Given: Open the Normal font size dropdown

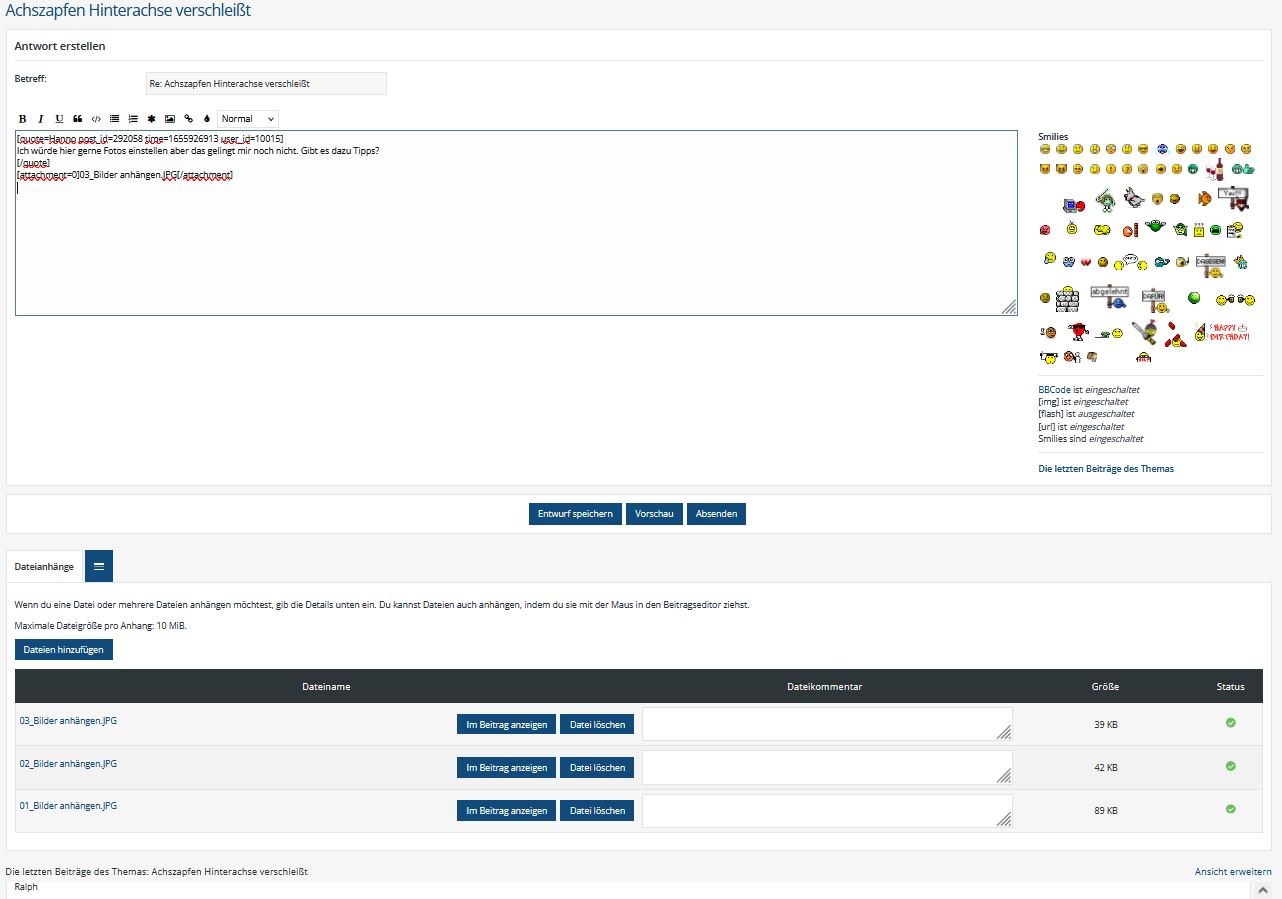Looking at the screenshot, I should [x=247, y=119].
